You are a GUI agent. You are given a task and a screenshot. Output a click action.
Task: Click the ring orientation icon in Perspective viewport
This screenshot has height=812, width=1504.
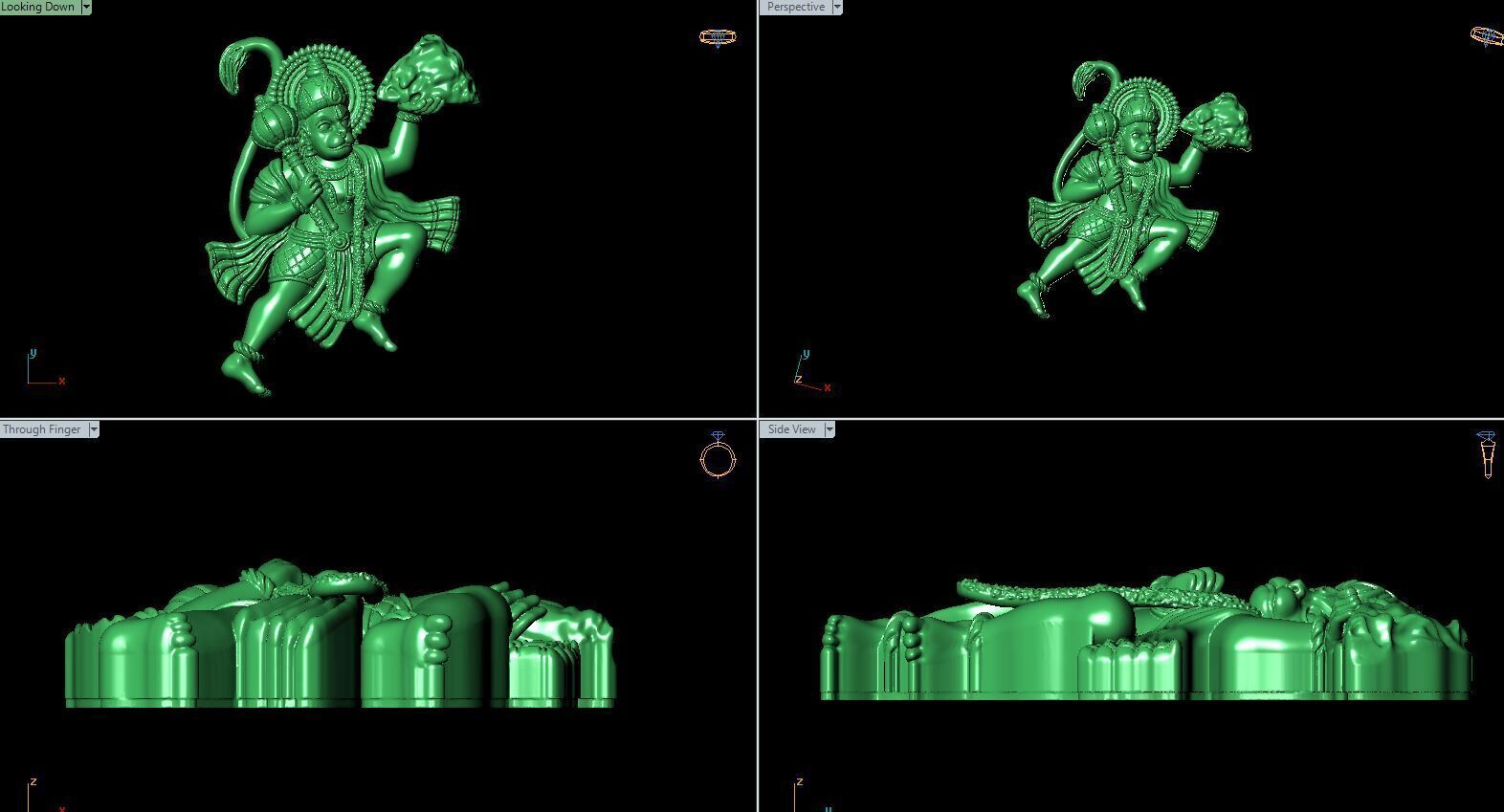click(x=1487, y=36)
